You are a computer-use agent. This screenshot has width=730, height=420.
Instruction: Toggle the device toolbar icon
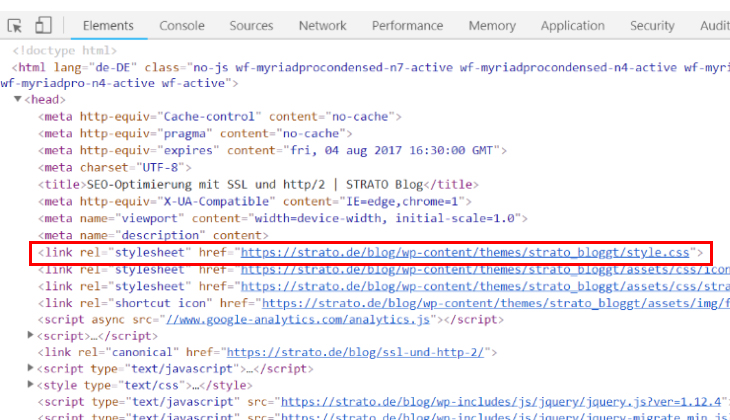[43, 25]
